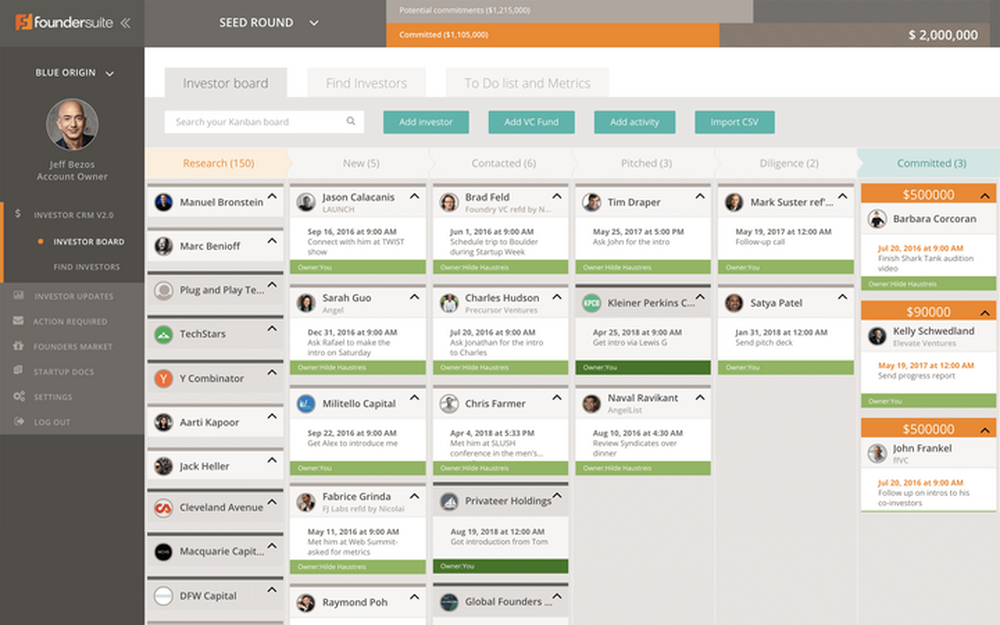
Task: Click Kleiner Perkins KPCB logo avatar
Action: click(x=591, y=303)
